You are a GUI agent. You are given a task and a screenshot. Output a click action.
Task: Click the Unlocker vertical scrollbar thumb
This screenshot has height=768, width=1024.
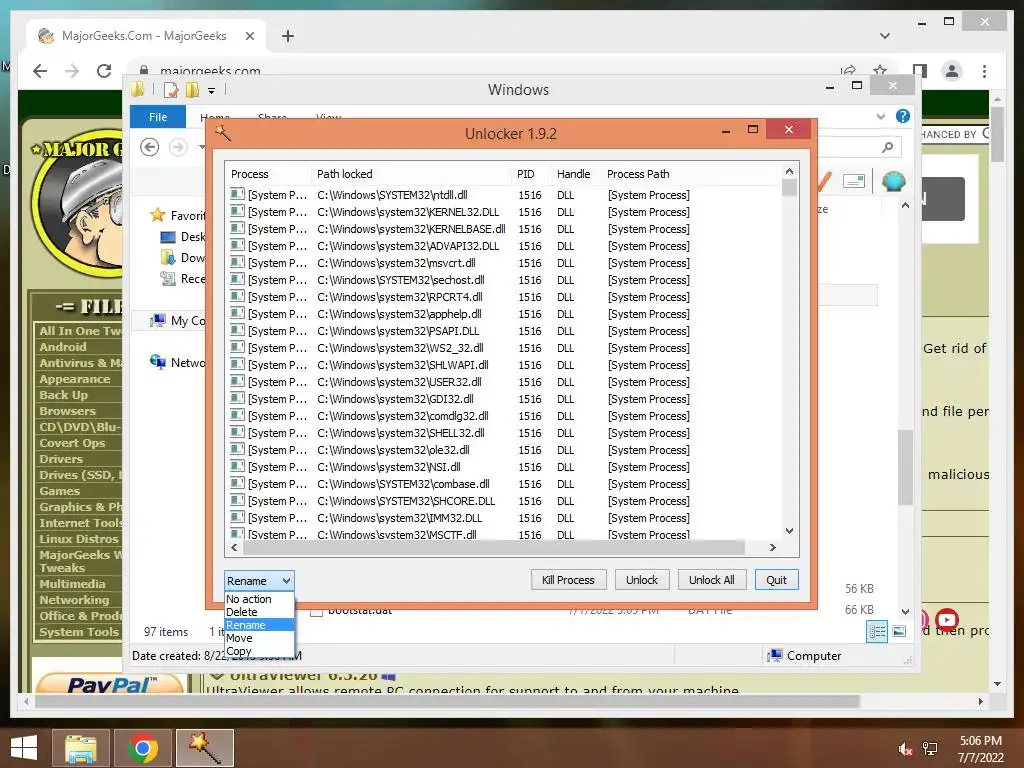pos(790,188)
